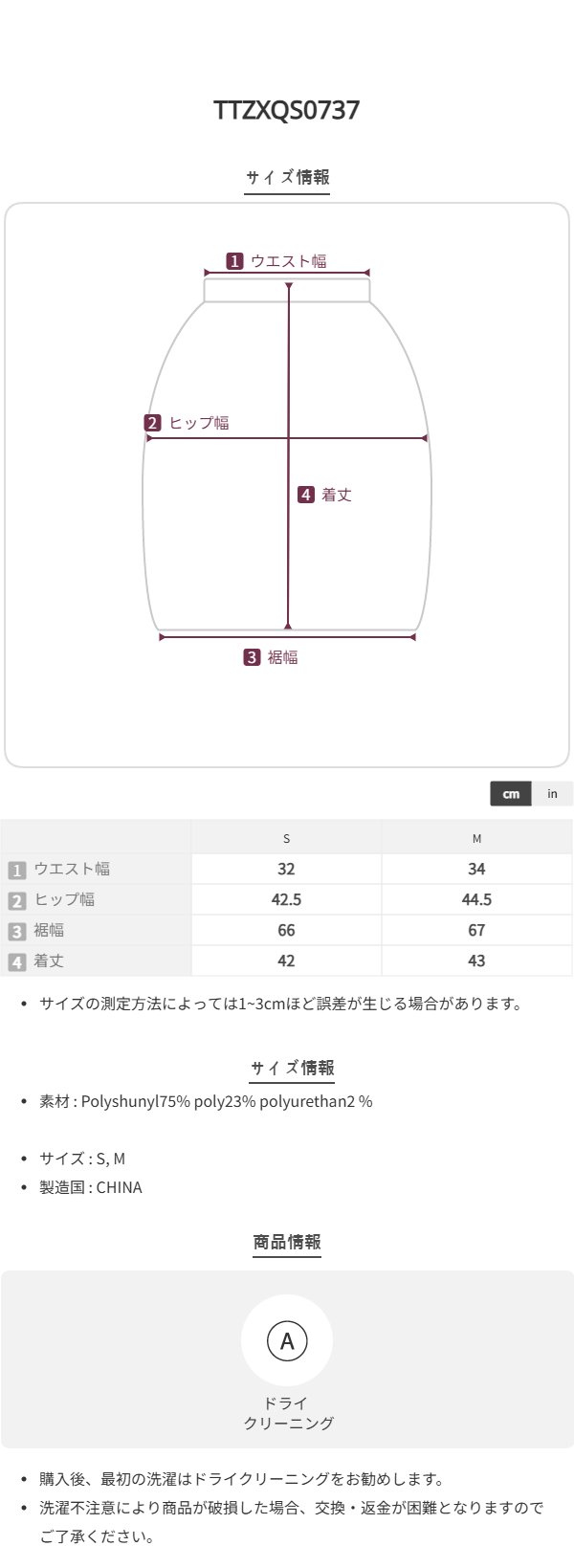Click the number 2 hip badge in the diagram
Screen dimensions: 574x1568
coord(153,423)
